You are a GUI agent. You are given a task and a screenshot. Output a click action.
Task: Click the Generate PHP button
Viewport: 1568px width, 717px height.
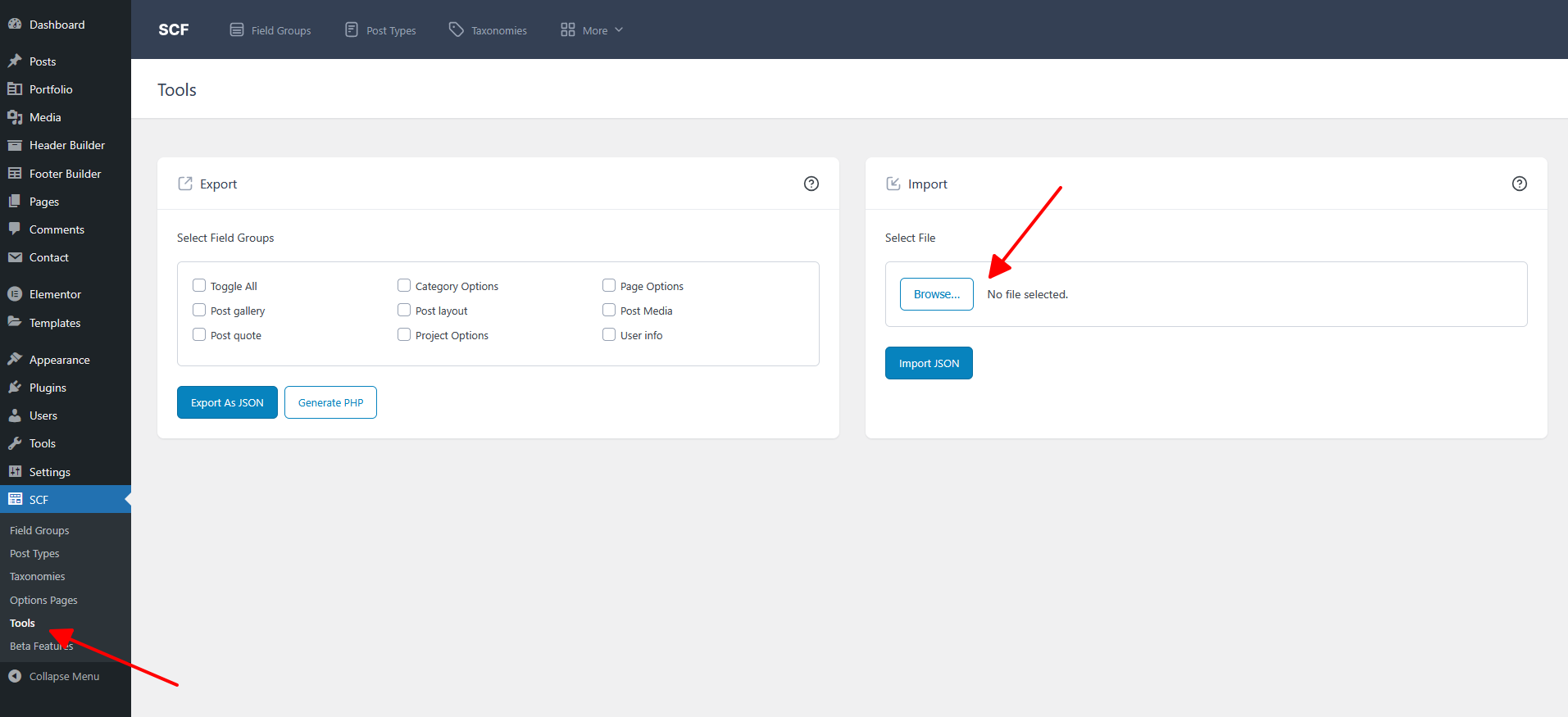tap(330, 402)
